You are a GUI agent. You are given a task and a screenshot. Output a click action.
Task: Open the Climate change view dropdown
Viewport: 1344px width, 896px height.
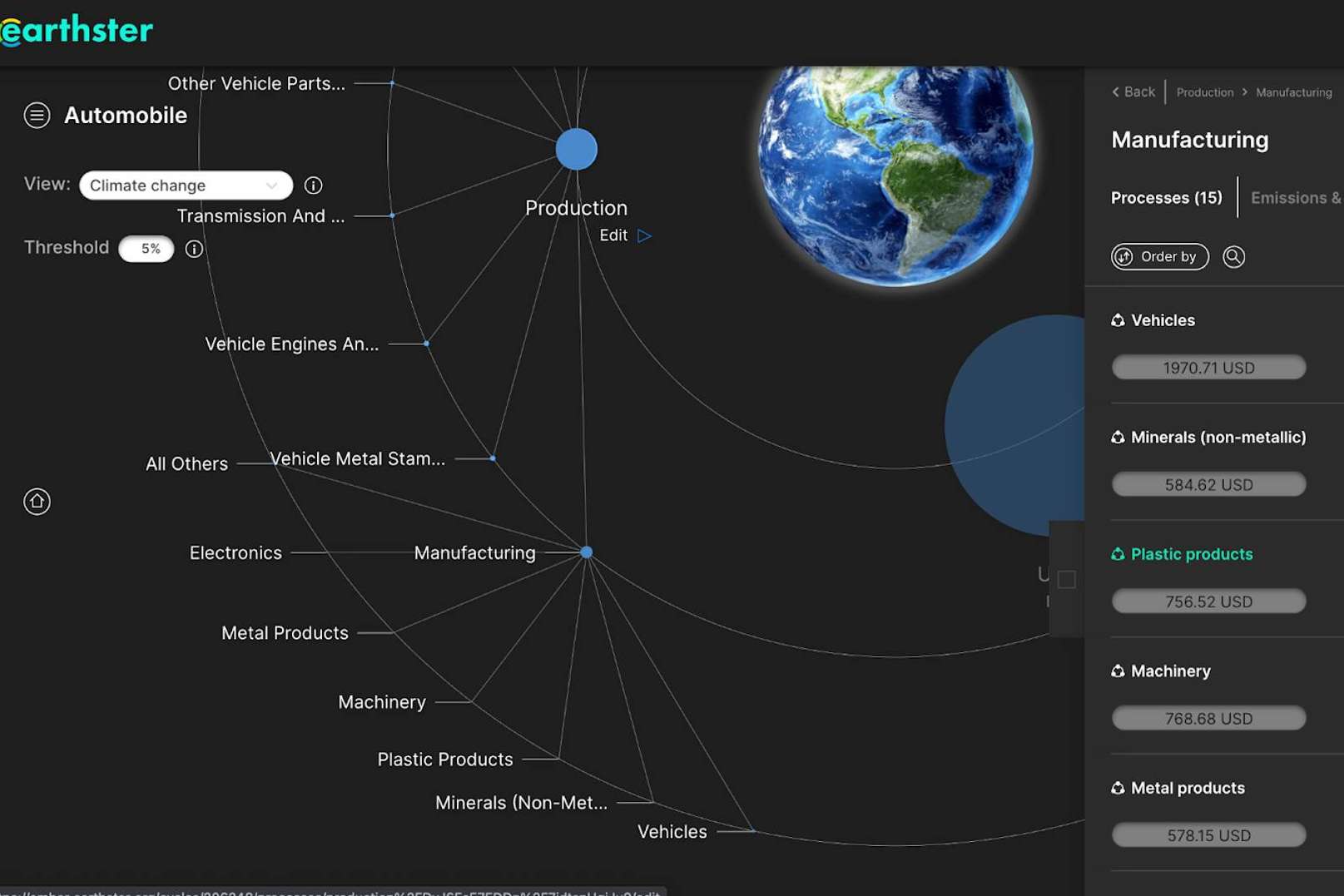pyautogui.click(x=186, y=186)
